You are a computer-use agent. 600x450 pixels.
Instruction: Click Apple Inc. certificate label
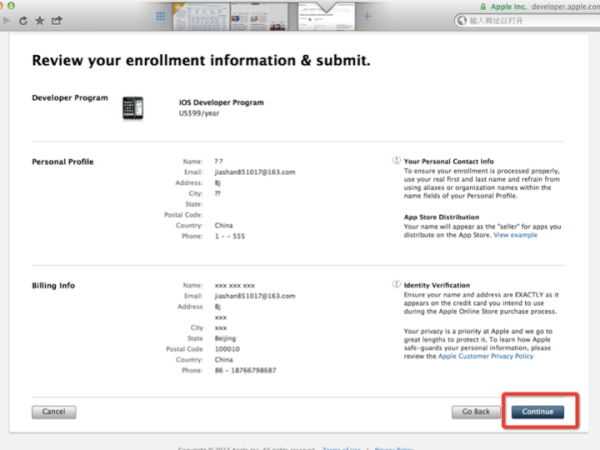pyautogui.click(x=509, y=7)
